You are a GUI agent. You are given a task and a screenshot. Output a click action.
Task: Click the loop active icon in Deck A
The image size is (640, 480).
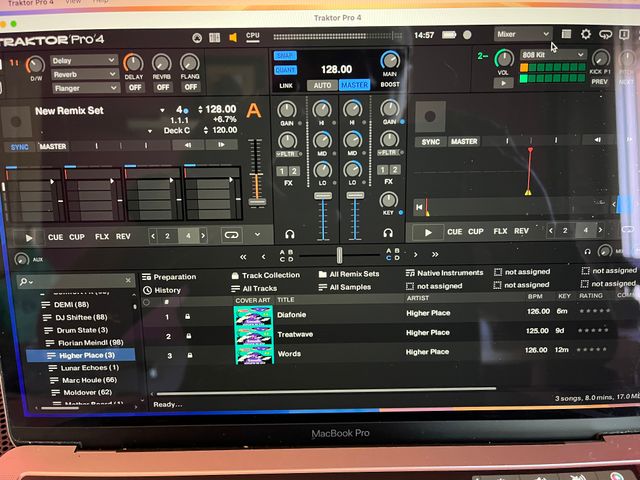[x=231, y=236]
